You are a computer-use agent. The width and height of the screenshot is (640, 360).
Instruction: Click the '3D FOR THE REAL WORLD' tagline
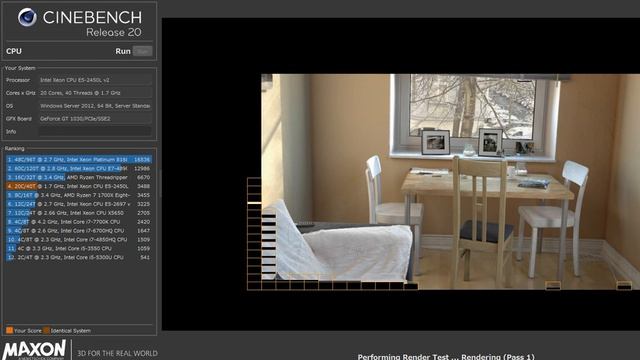click(x=117, y=353)
